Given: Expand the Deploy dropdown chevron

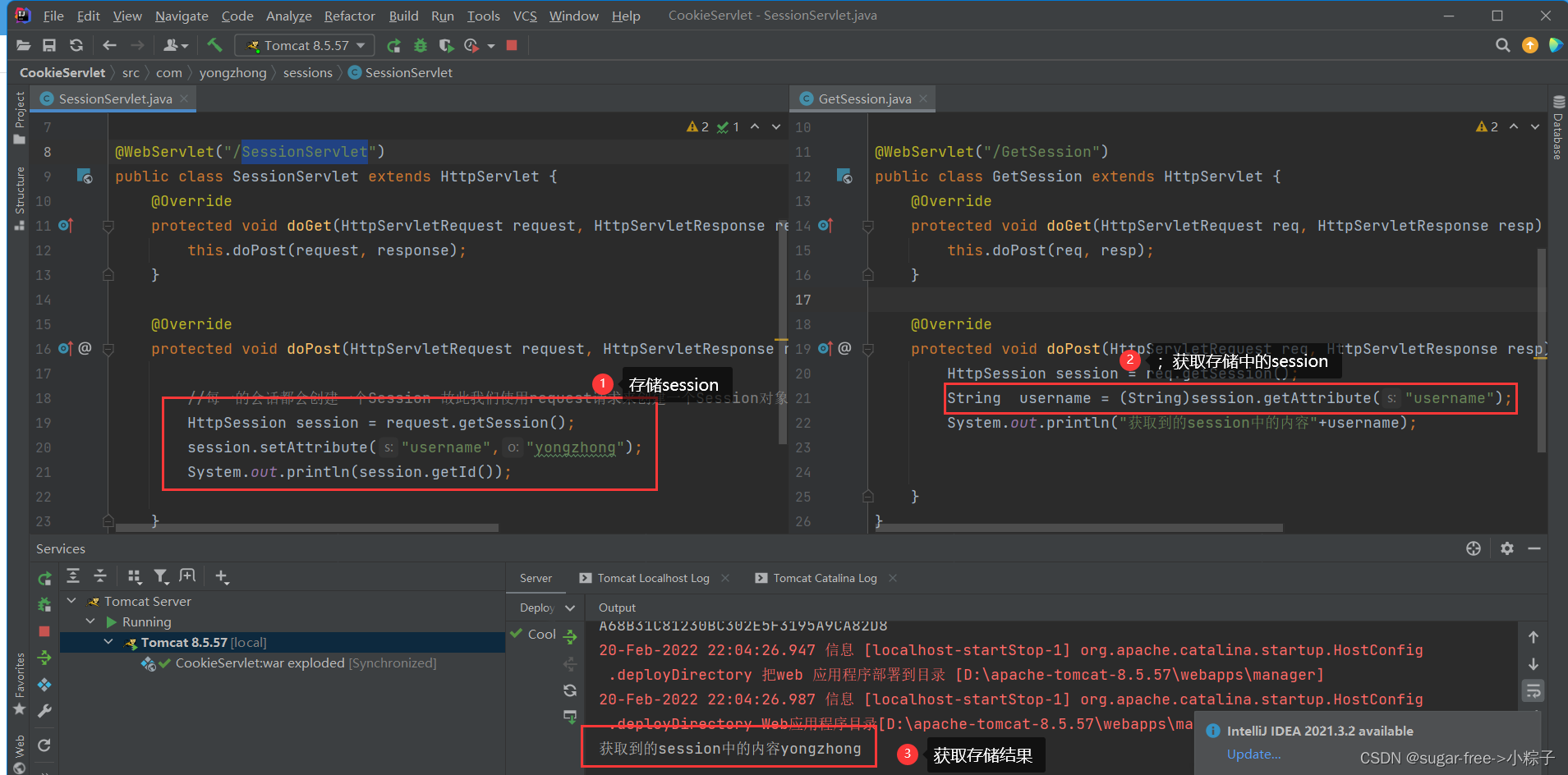Looking at the screenshot, I should tap(570, 608).
